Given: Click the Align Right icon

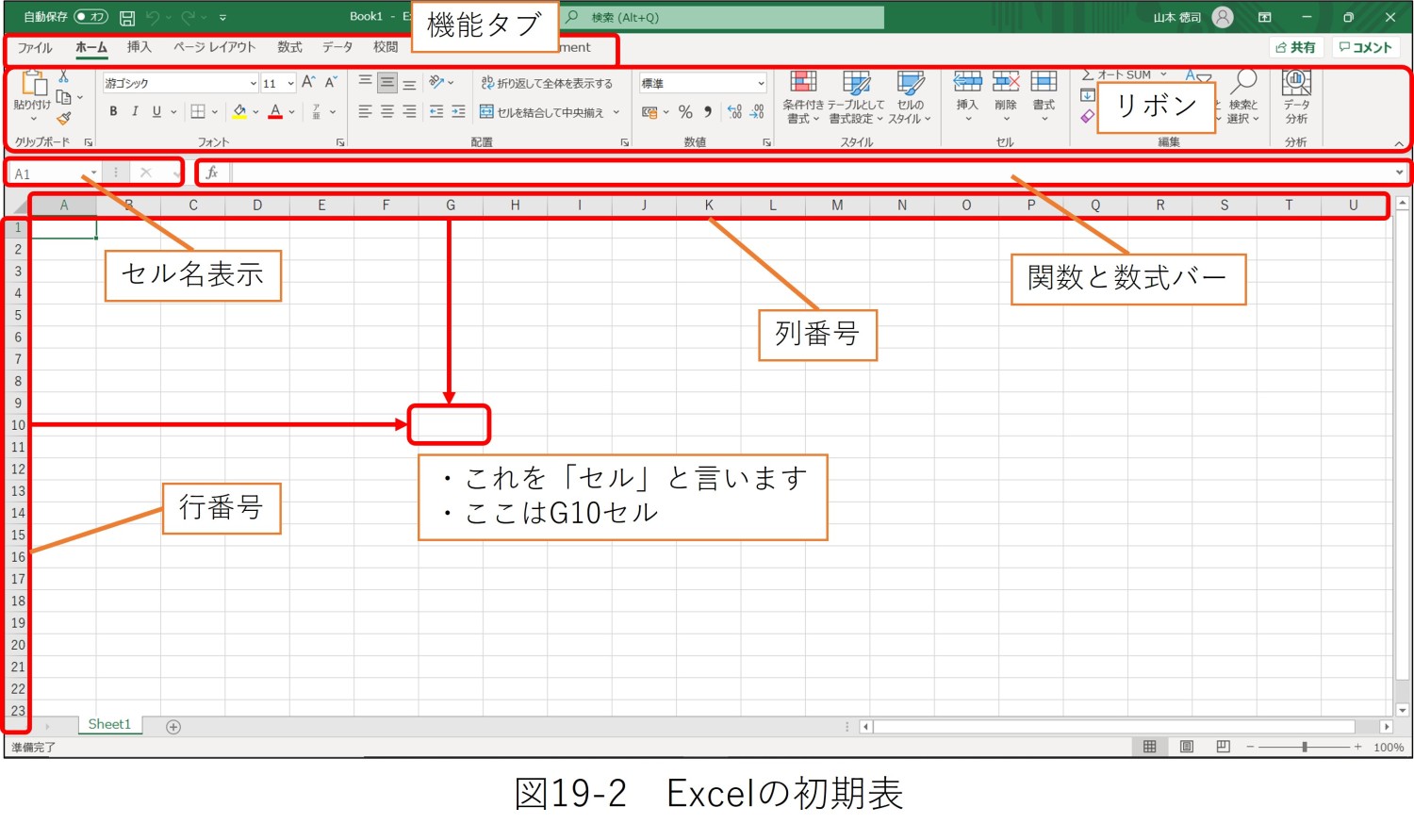Looking at the screenshot, I should pyautogui.click(x=409, y=111).
